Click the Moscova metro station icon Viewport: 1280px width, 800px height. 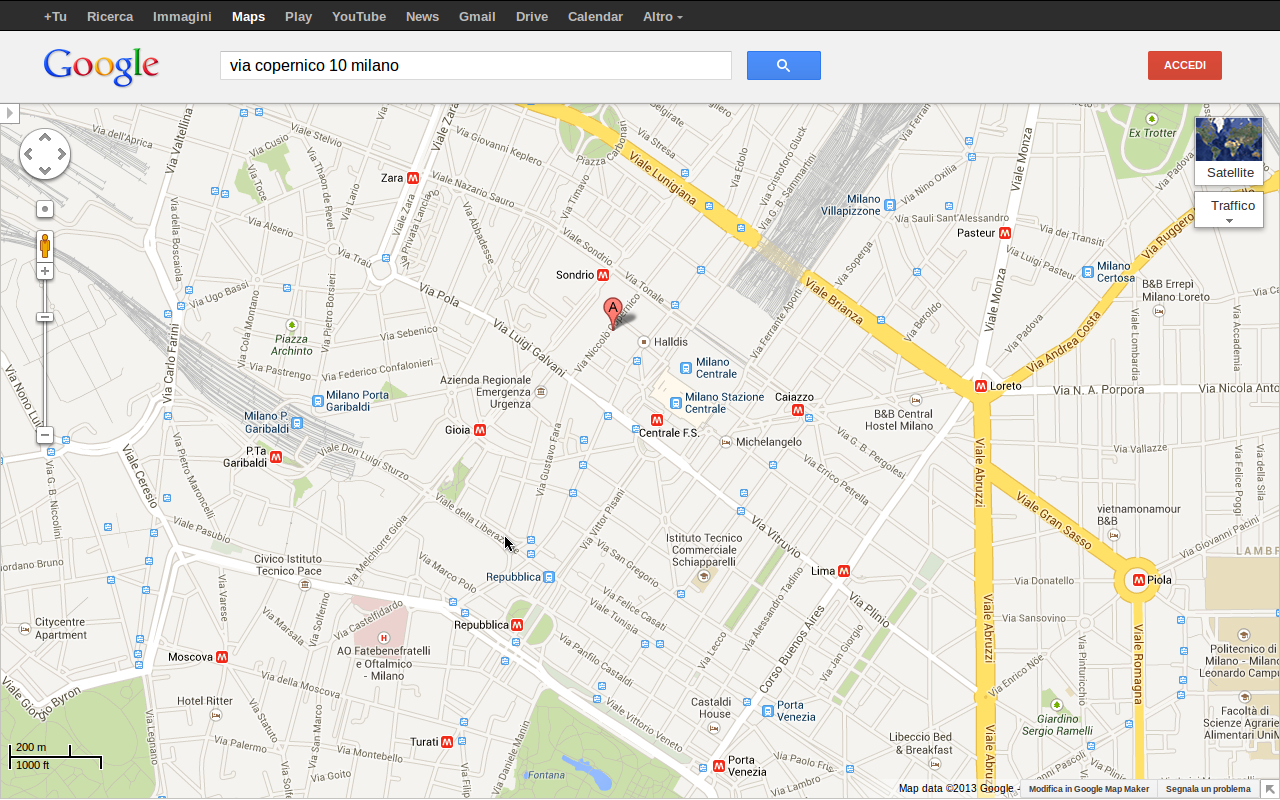click(222, 657)
